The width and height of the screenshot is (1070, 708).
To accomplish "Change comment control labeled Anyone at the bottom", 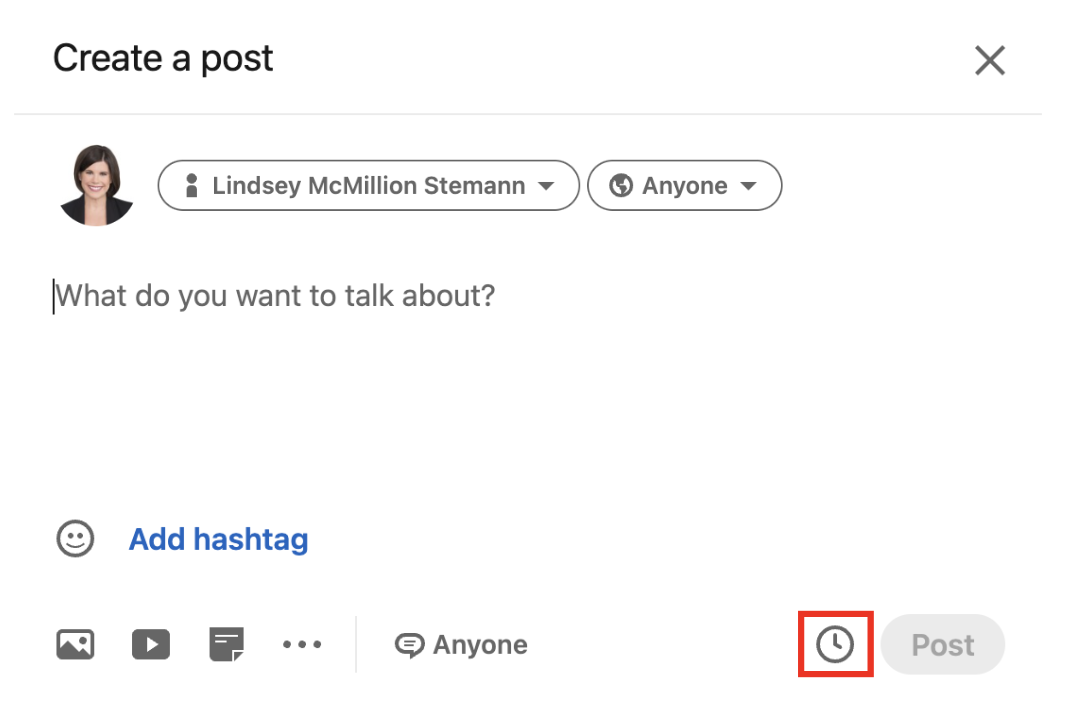I will 480,646.
